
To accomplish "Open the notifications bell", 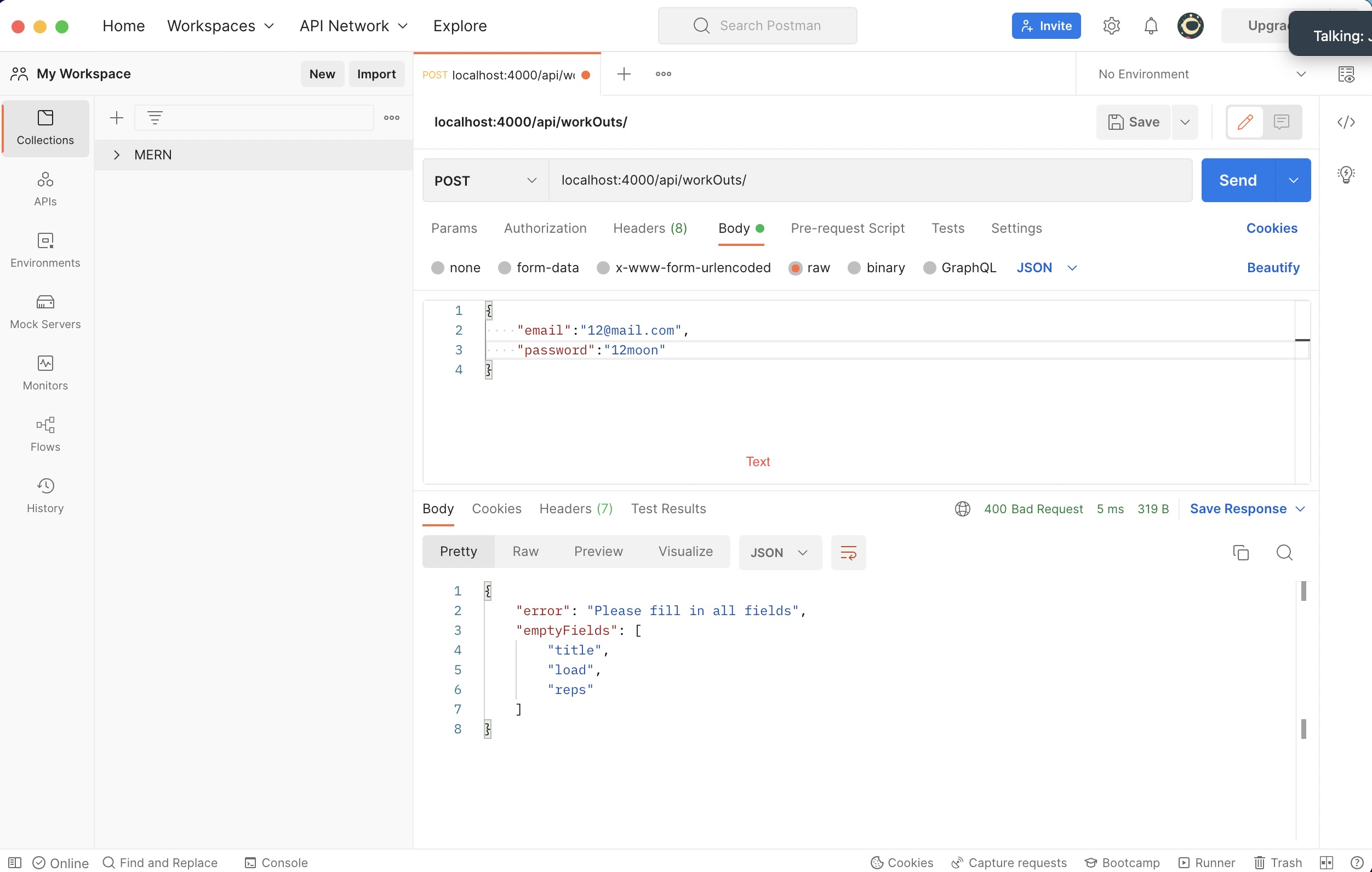I will tap(1151, 26).
